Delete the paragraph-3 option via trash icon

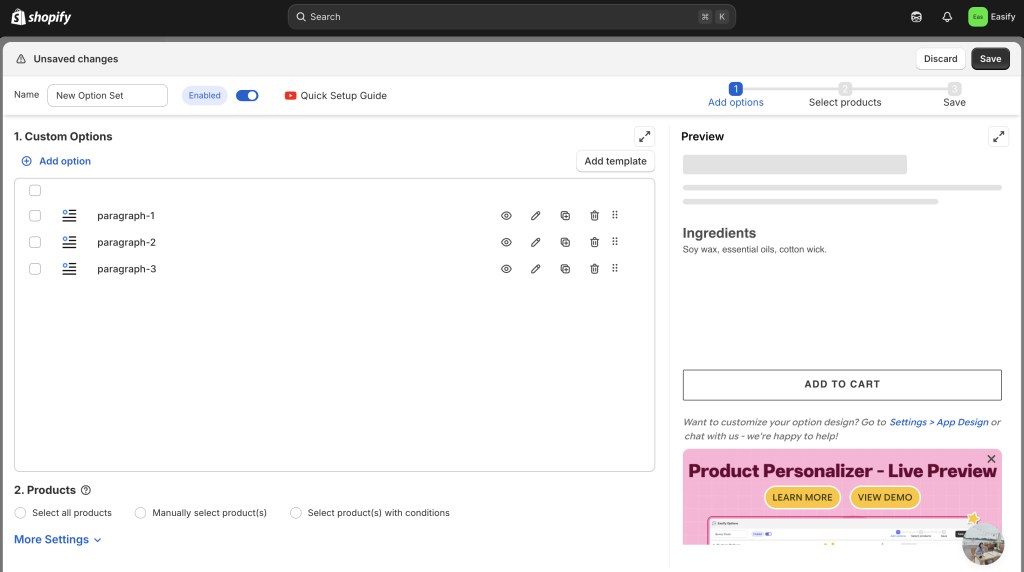tap(594, 269)
